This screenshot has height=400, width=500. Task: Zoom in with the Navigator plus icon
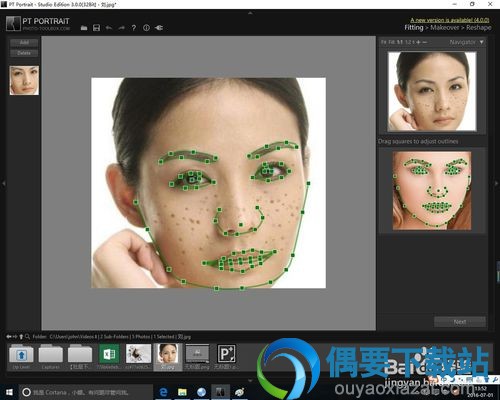[418, 42]
